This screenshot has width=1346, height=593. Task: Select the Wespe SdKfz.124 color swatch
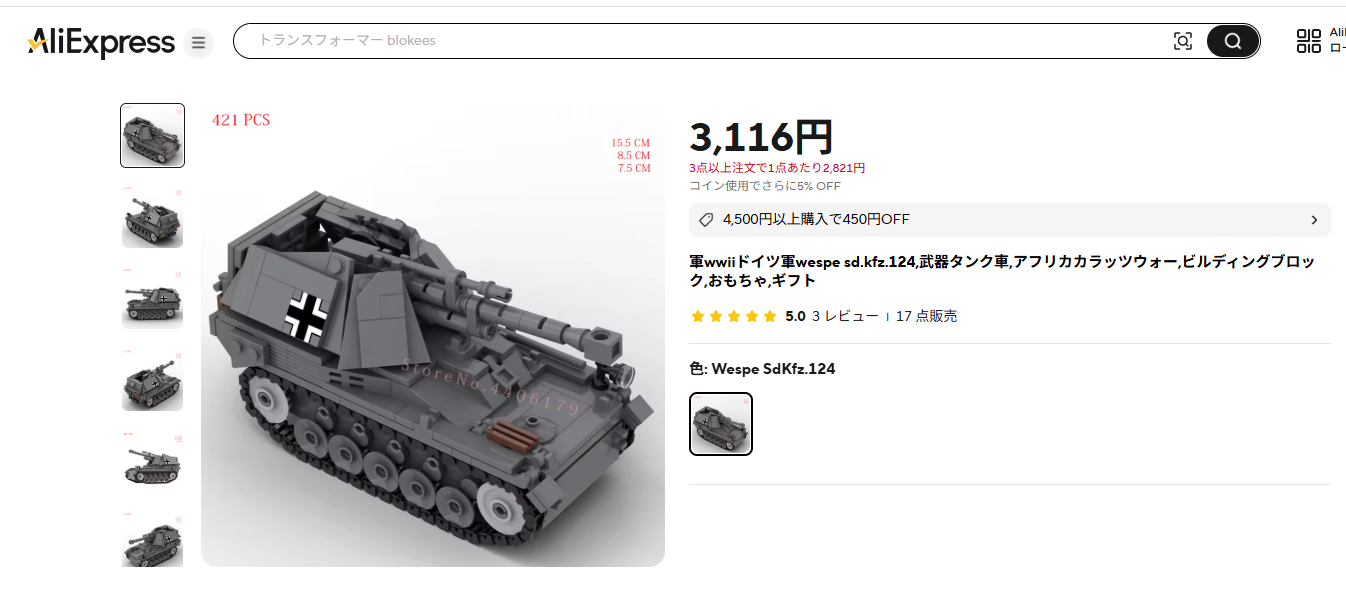(x=721, y=424)
